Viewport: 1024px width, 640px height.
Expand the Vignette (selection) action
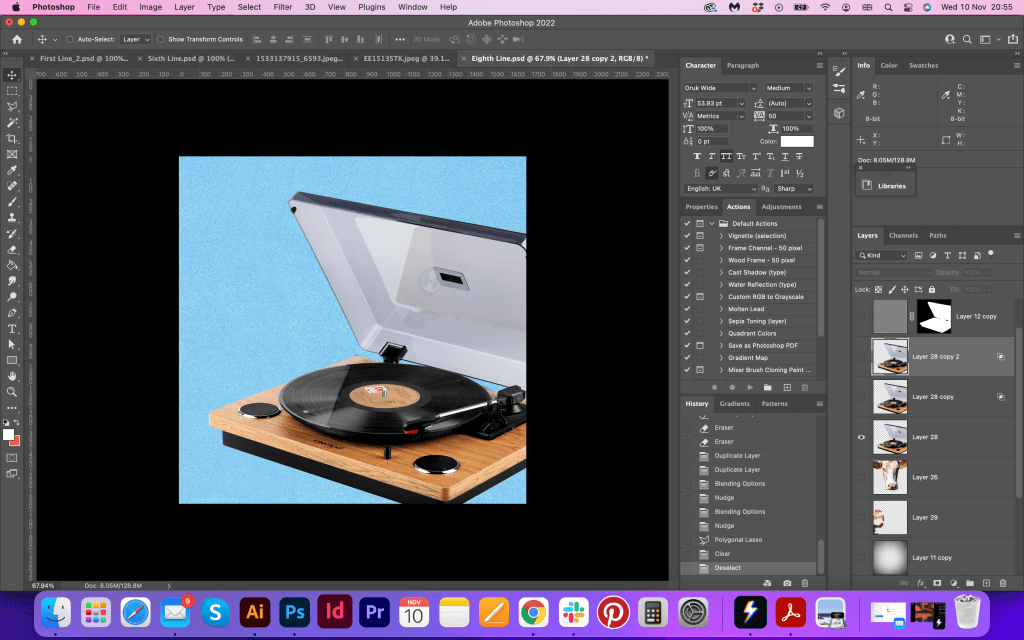tap(721, 236)
